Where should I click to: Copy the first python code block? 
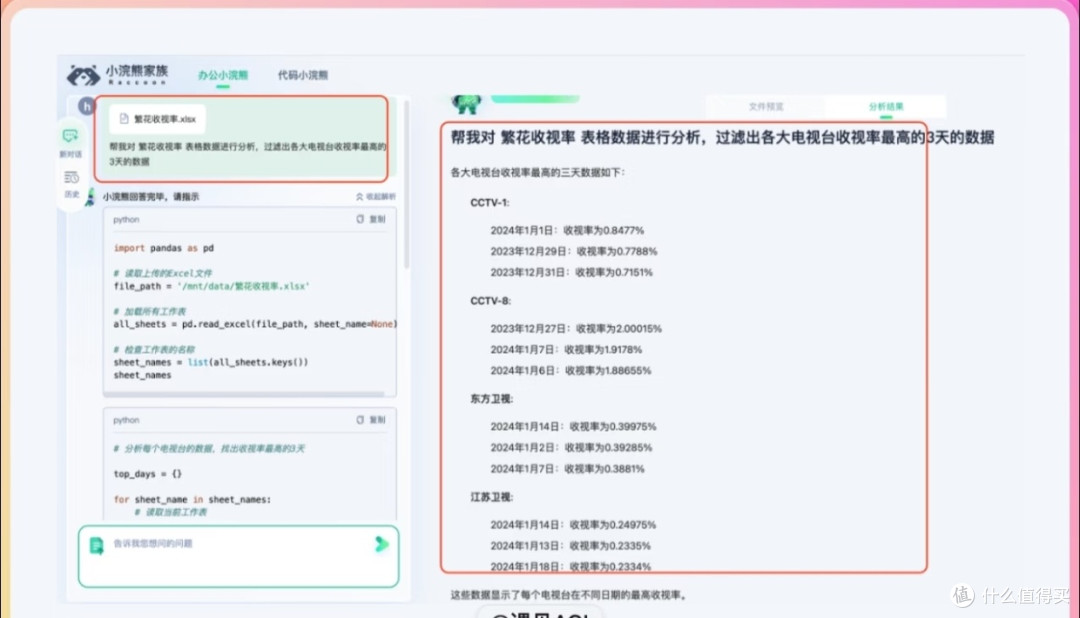click(371, 219)
